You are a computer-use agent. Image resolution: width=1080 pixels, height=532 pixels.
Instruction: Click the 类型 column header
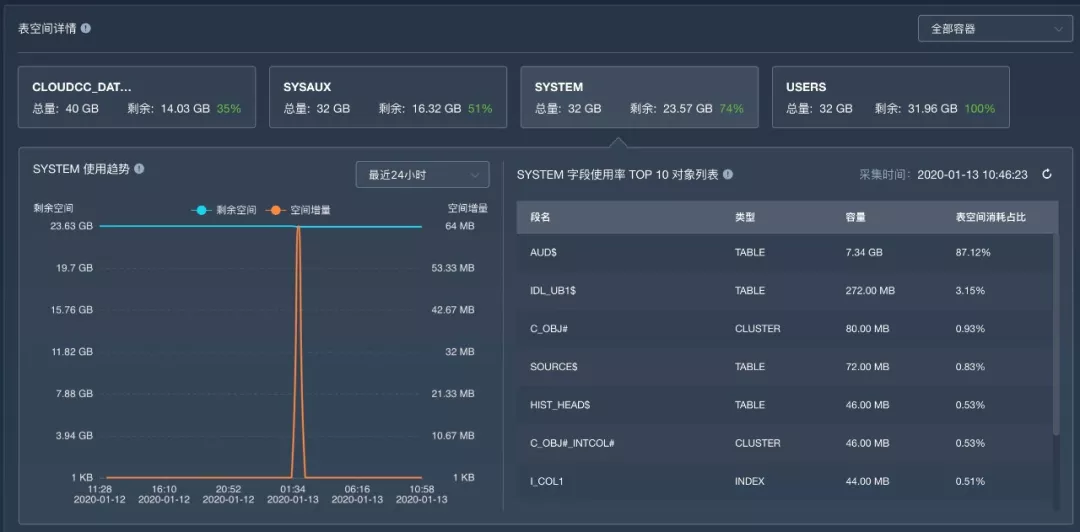click(745, 217)
